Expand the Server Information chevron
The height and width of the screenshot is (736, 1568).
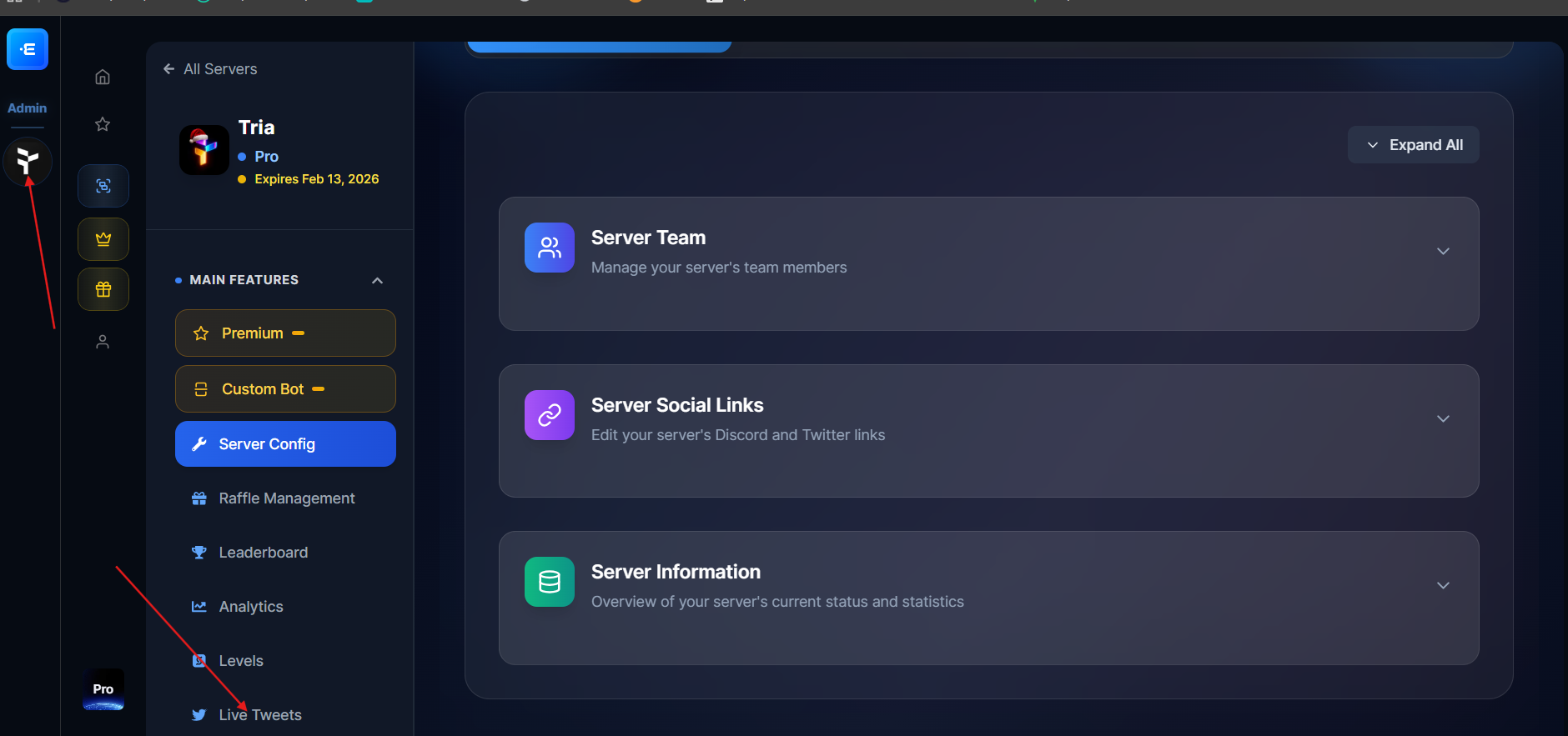[1443, 585]
